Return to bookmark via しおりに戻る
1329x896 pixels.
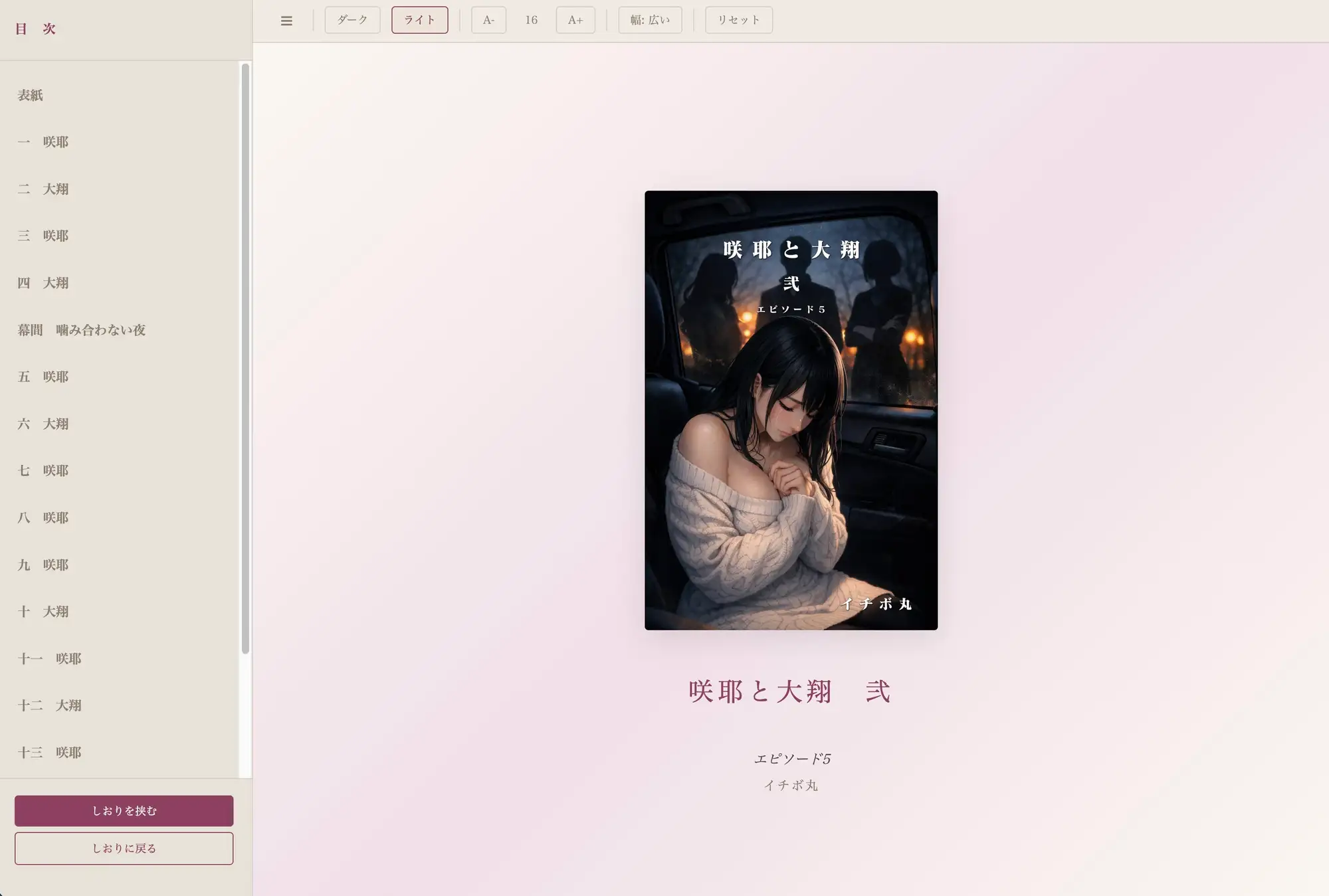[x=124, y=848]
